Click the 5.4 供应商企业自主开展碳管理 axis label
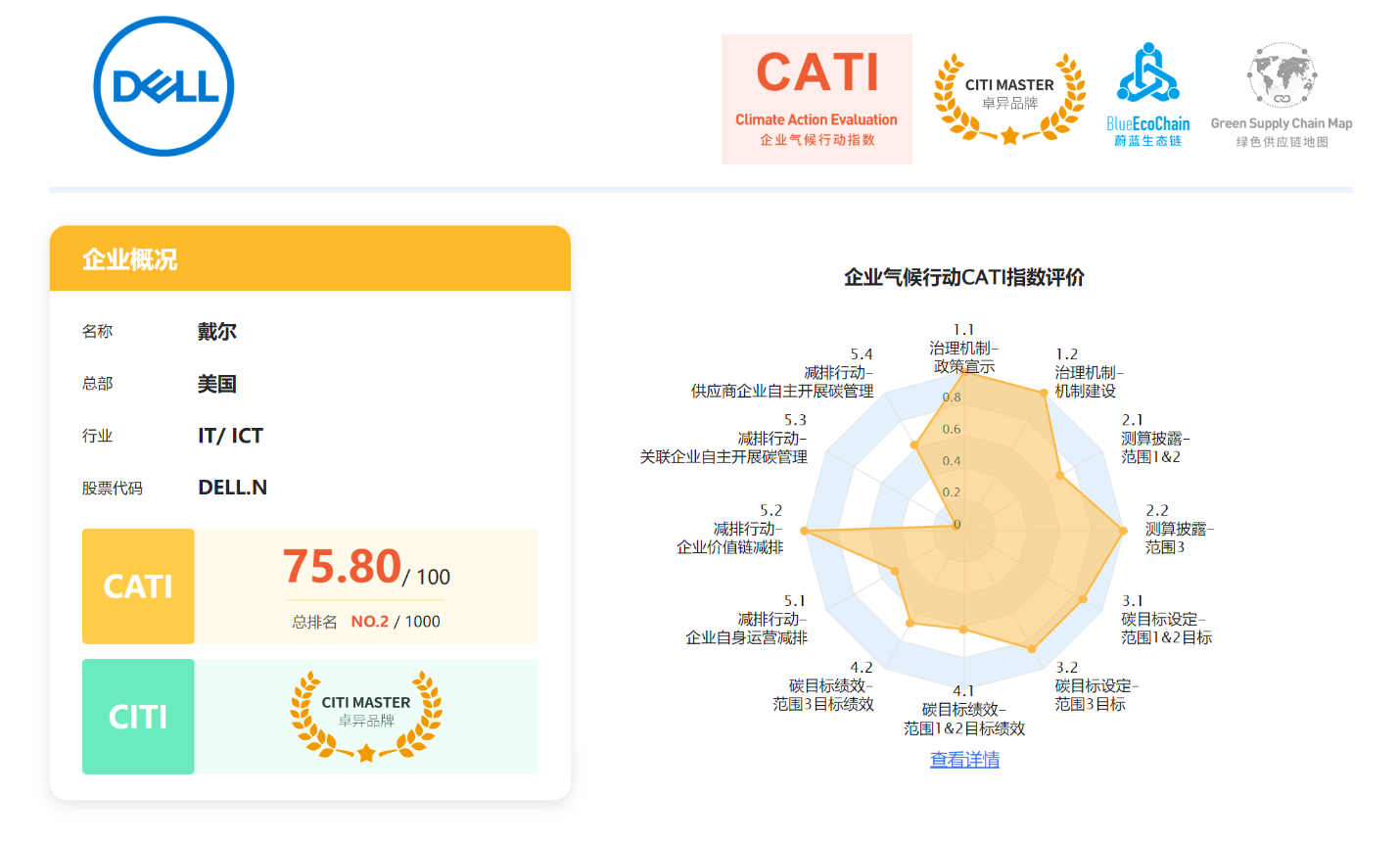The image size is (1400, 843). click(783, 373)
